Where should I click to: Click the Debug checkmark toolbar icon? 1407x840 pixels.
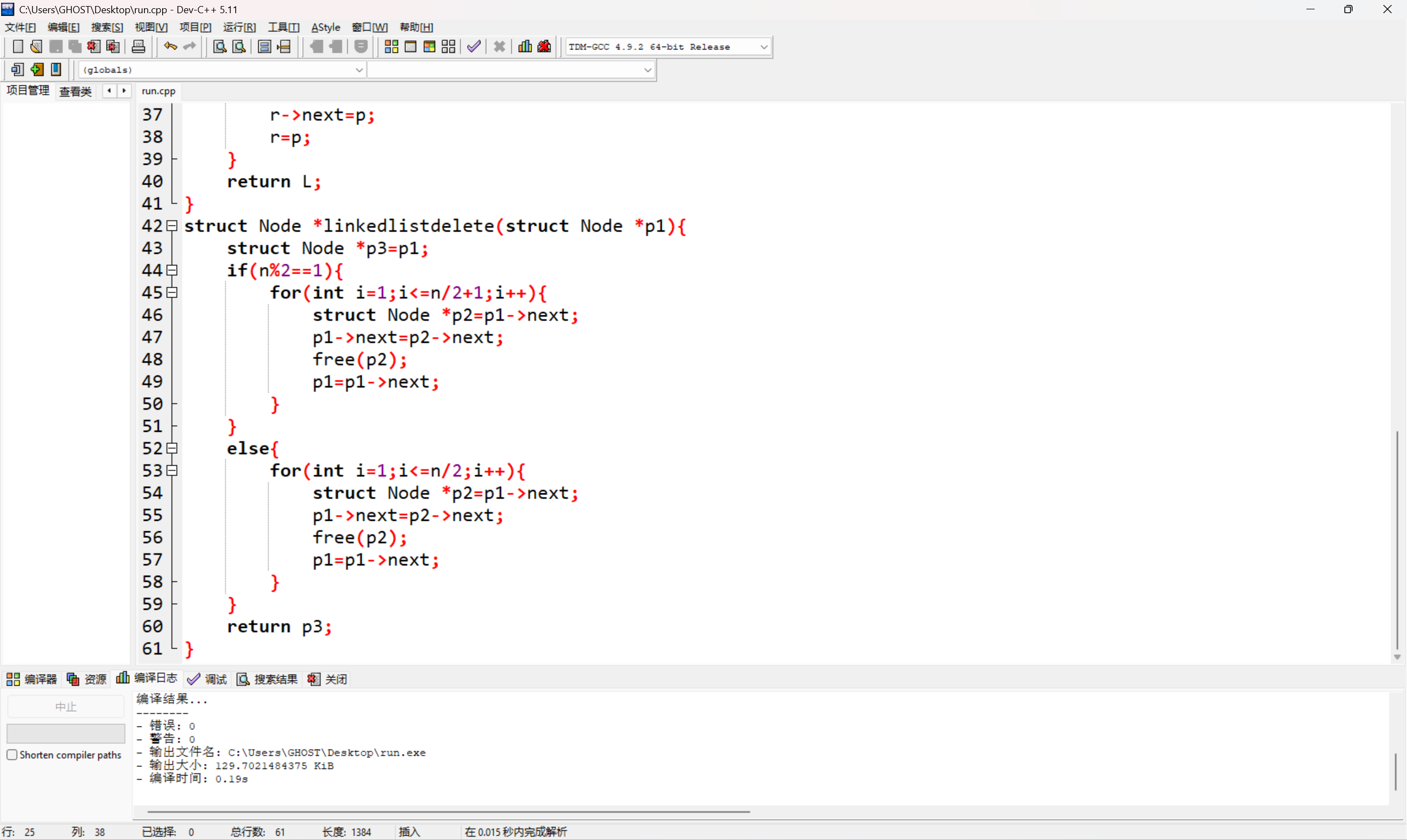click(474, 47)
